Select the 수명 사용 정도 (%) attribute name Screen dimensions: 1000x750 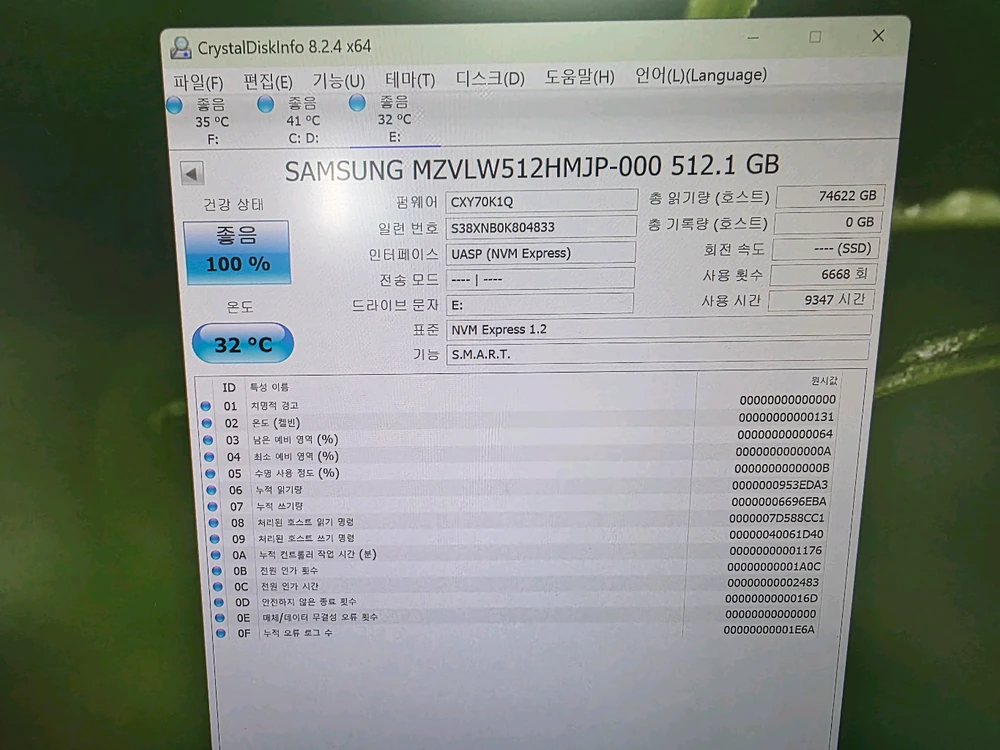coord(297,473)
